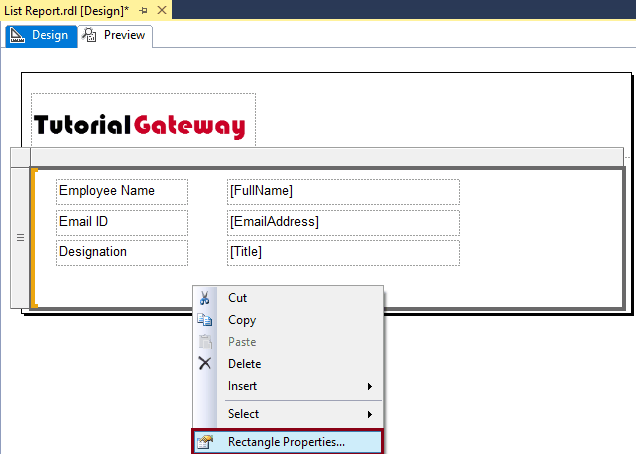Select the [EmailAddress] field text box
The image size is (636, 454).
point(343,222)
